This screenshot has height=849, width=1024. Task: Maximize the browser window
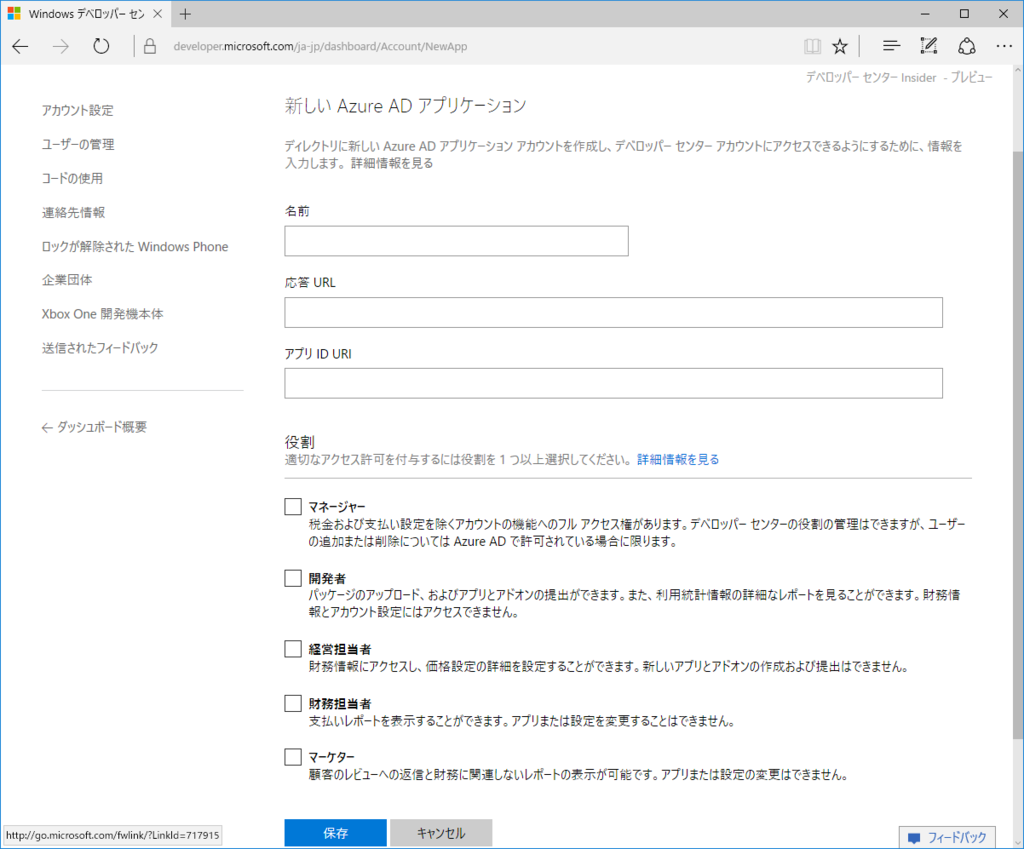[x=964, y=14]
